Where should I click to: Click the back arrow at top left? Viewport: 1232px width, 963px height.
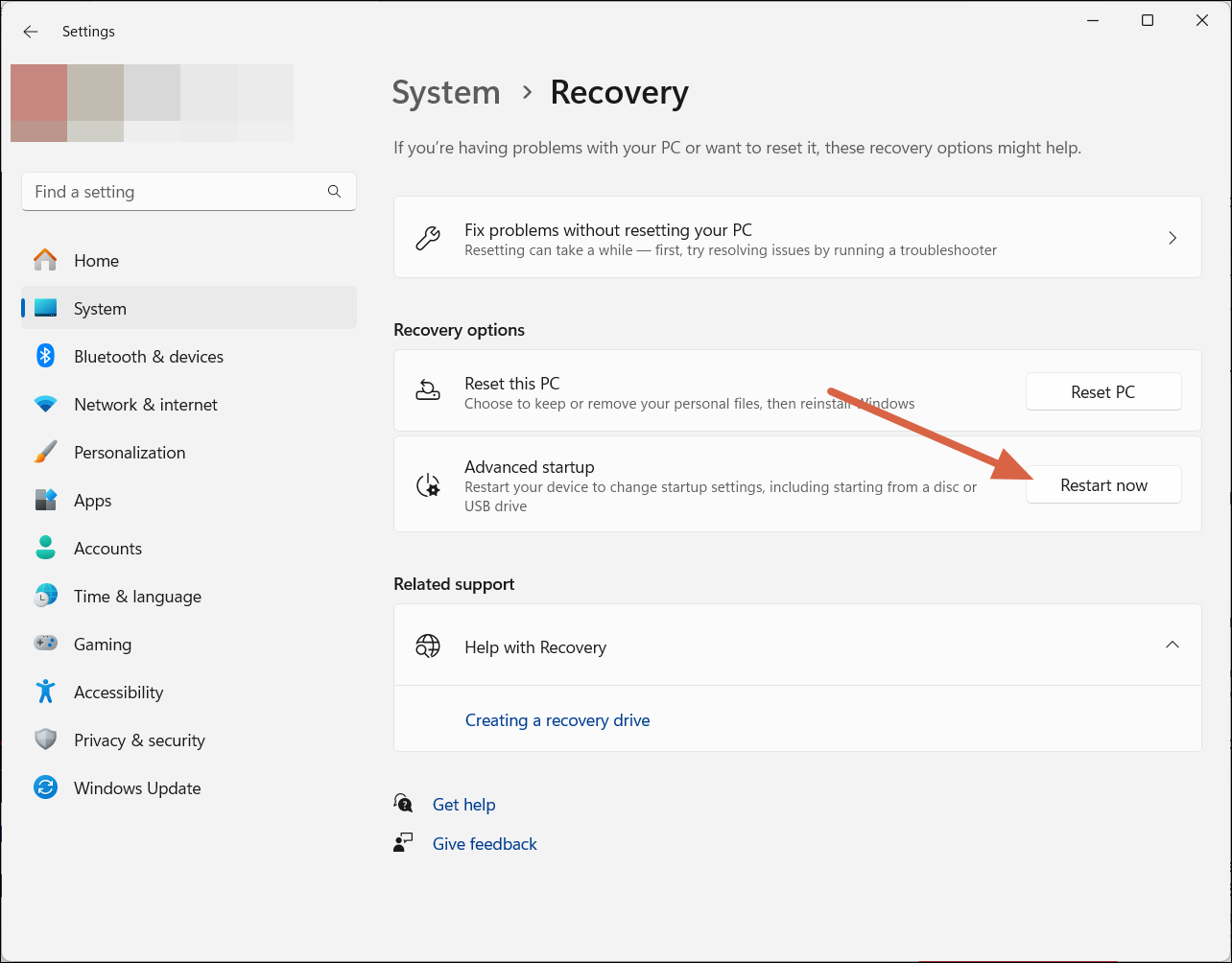tap(30, 31)
